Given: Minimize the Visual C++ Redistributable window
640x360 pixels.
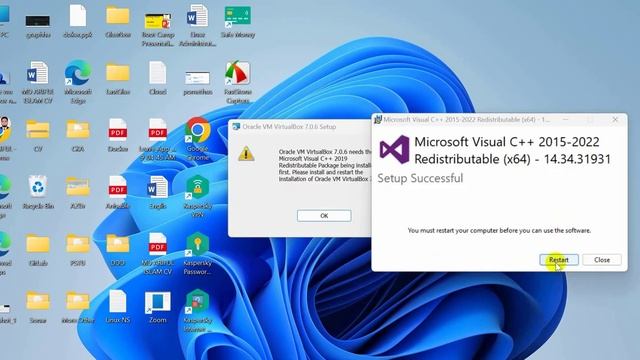Looking at the screenshot, I should 565,120.
